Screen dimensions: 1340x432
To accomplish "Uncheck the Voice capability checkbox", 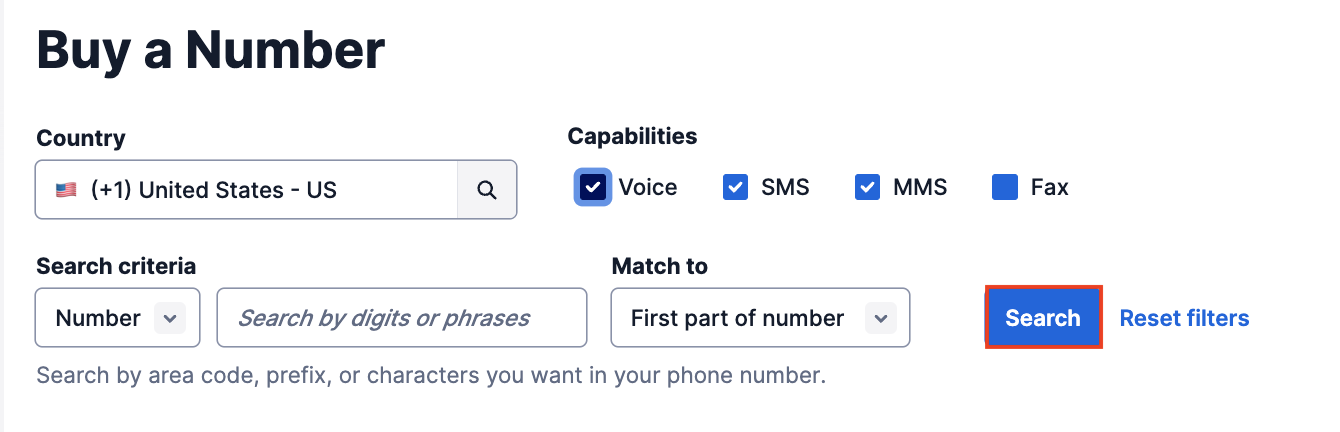I will 593,187.
